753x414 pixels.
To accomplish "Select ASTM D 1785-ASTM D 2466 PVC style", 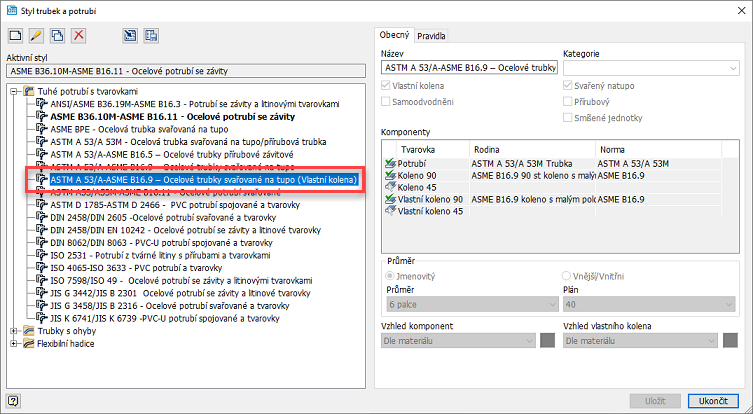I will (175, 205).
